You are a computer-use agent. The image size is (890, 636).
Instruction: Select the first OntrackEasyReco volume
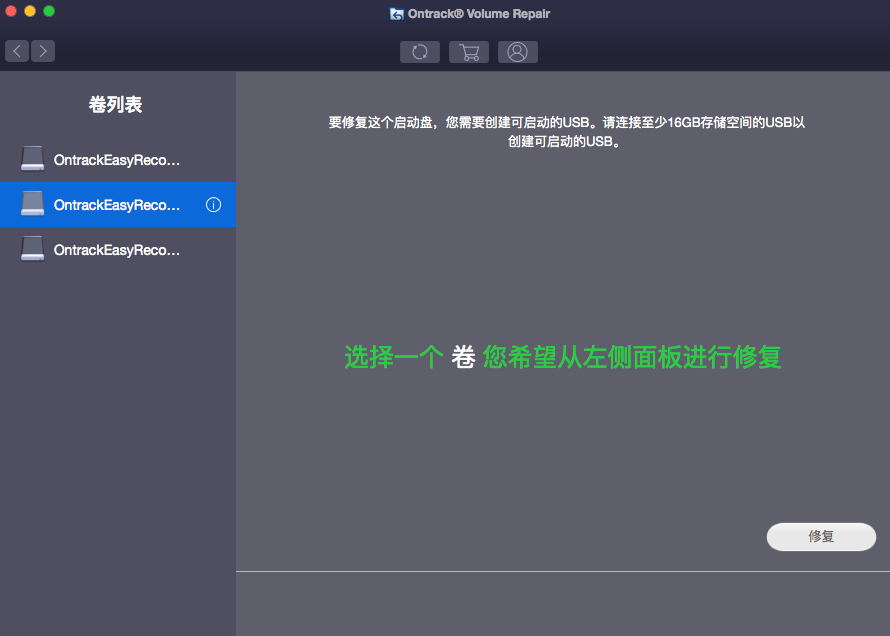point(118,159)
